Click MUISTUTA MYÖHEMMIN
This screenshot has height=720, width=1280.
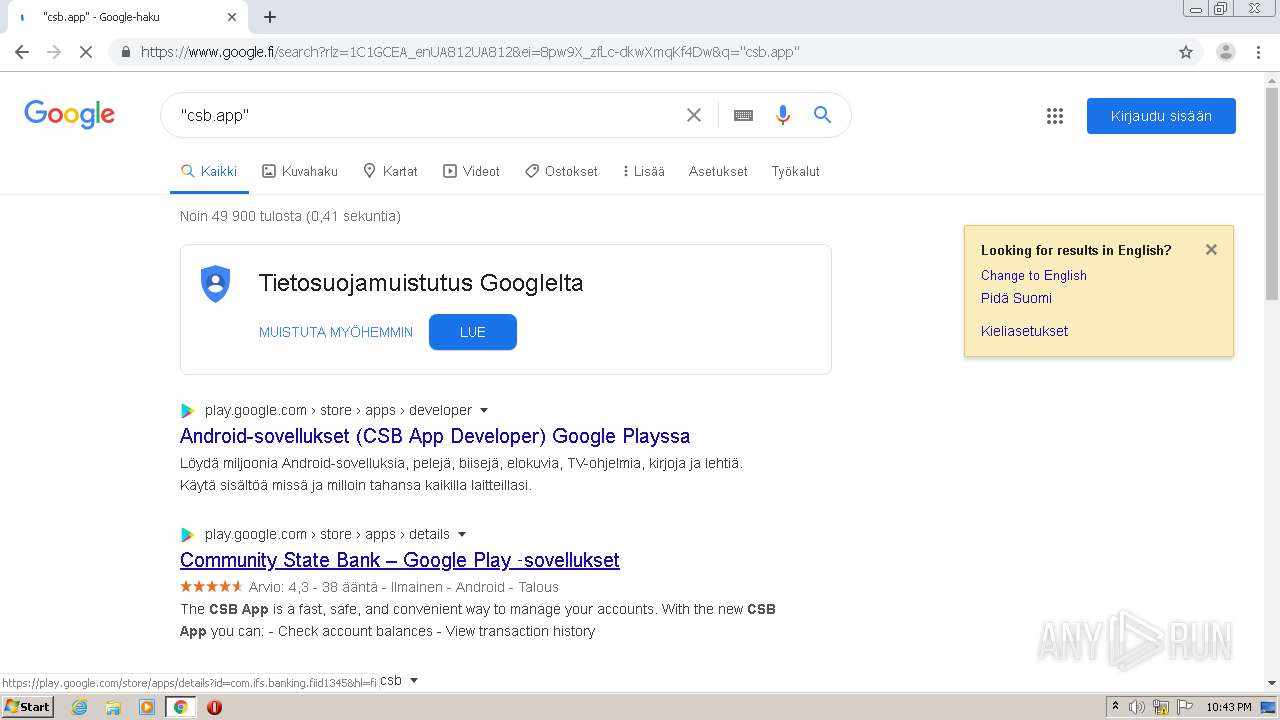click(x=336, y=332)
